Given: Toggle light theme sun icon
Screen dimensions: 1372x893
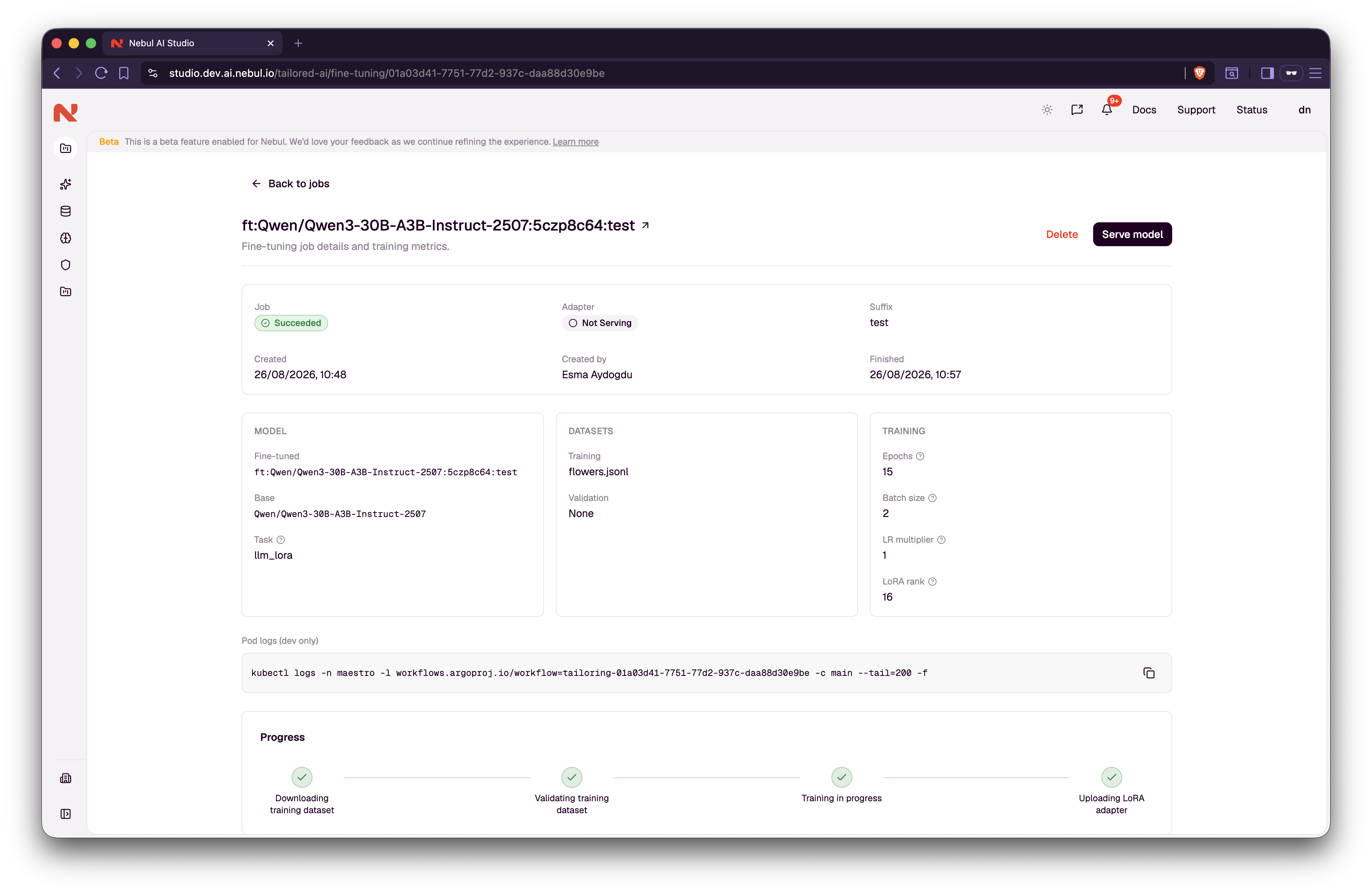Looking at the screenshot, I should coord(1047,110).
